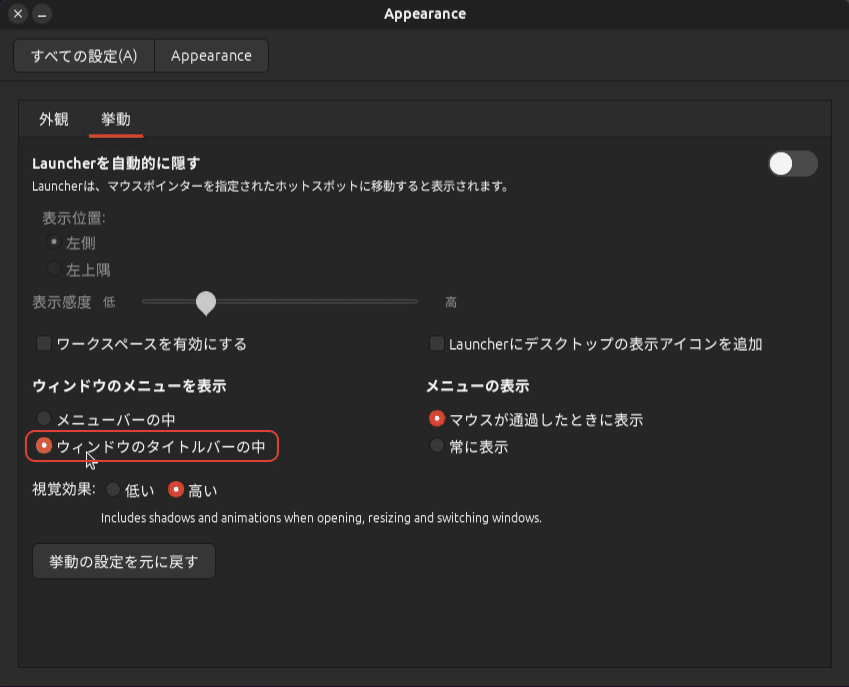Click the 挙動の設定を元に戻す reset button
This screenshot has height=687, width=849.
click(123, 561)
